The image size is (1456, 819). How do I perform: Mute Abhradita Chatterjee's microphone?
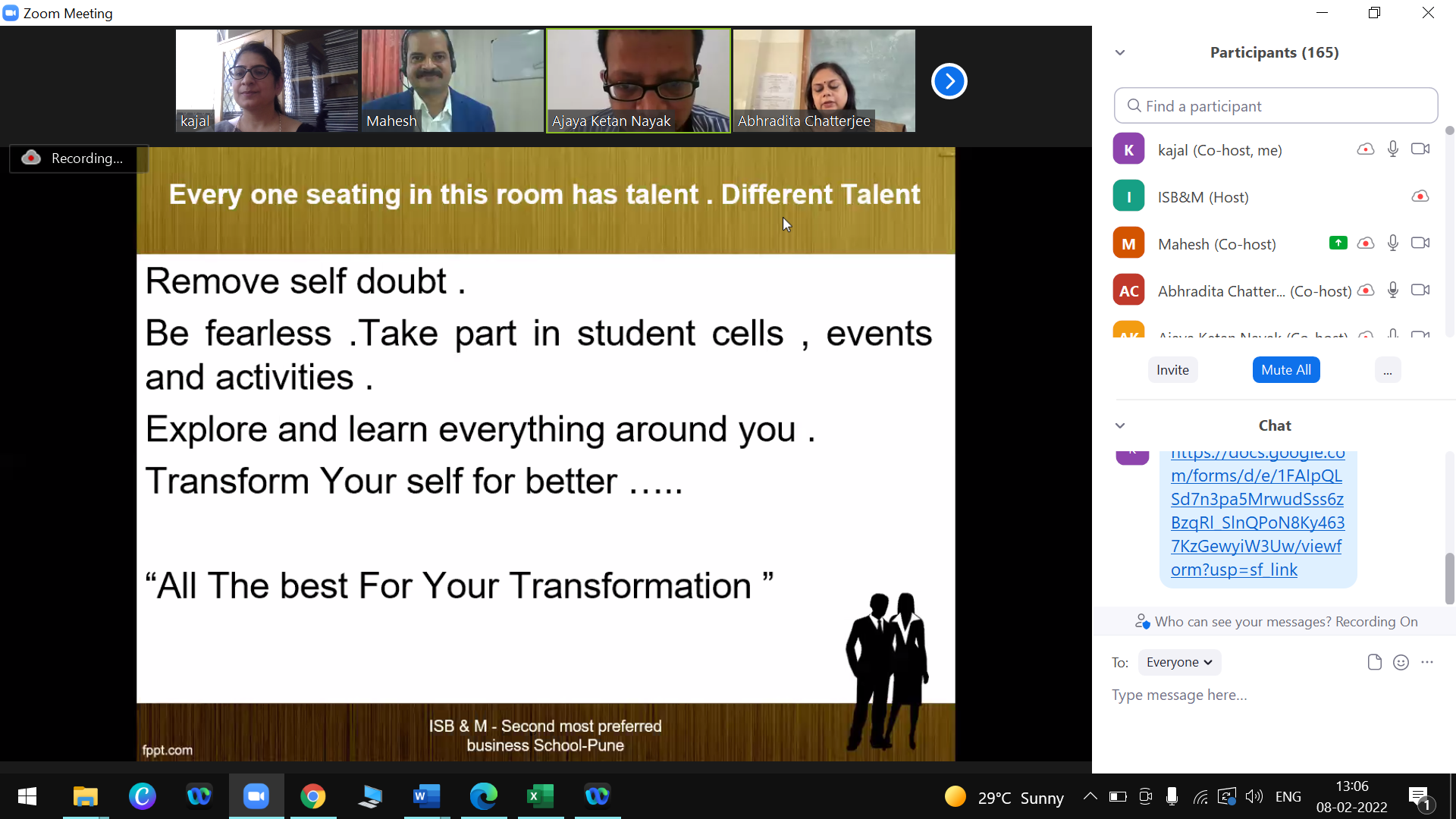1392,290
